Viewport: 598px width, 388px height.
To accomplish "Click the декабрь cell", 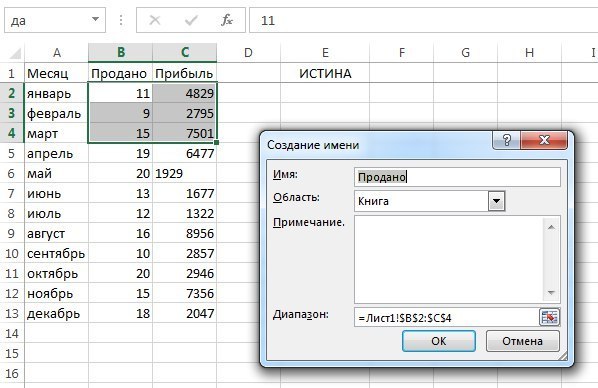I will [x=56, y=313].
